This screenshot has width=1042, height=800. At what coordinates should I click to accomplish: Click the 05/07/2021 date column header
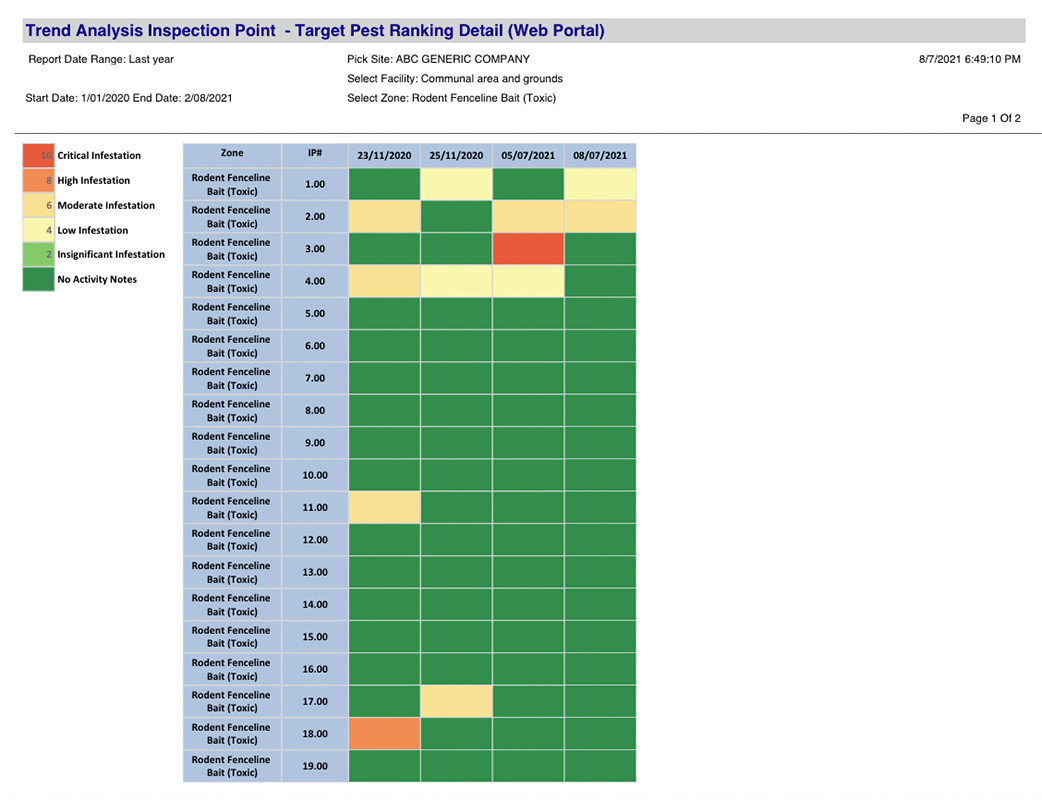(x=528, y=156)
